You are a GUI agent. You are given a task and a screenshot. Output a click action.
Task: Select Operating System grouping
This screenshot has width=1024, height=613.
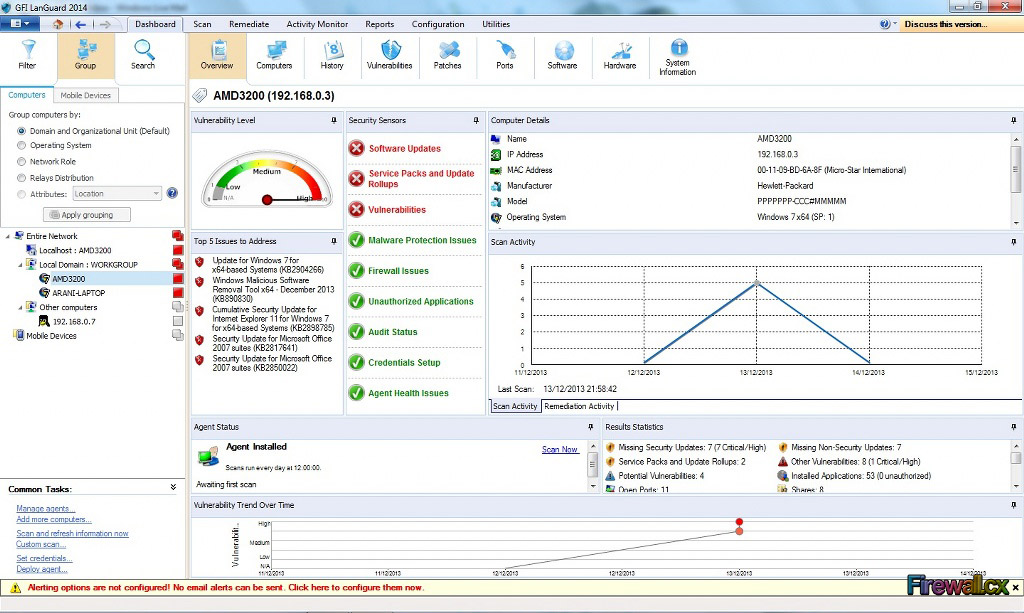click(x=22, y=146)
